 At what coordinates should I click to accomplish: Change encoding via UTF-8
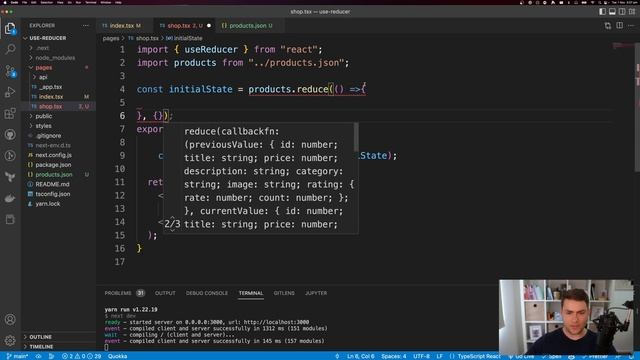click(x=422, y=356)
